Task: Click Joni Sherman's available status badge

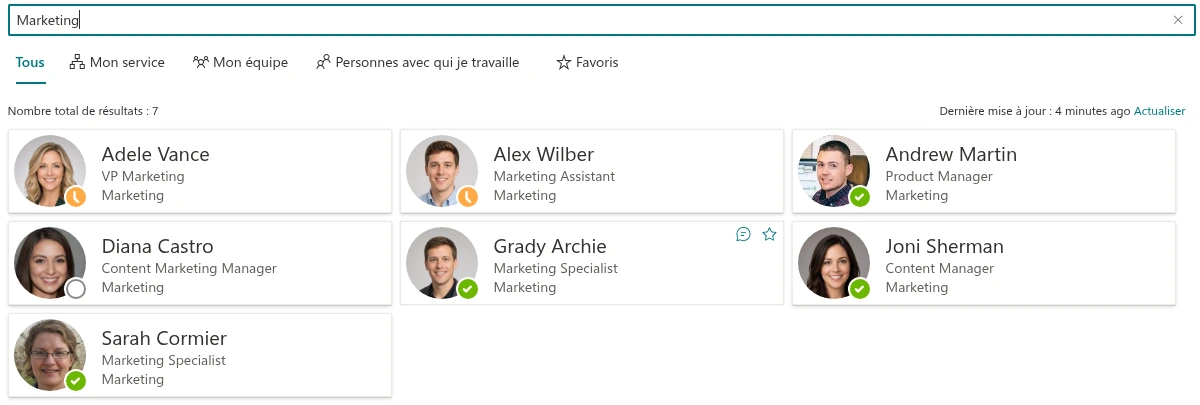Action: tap(860, 289)
